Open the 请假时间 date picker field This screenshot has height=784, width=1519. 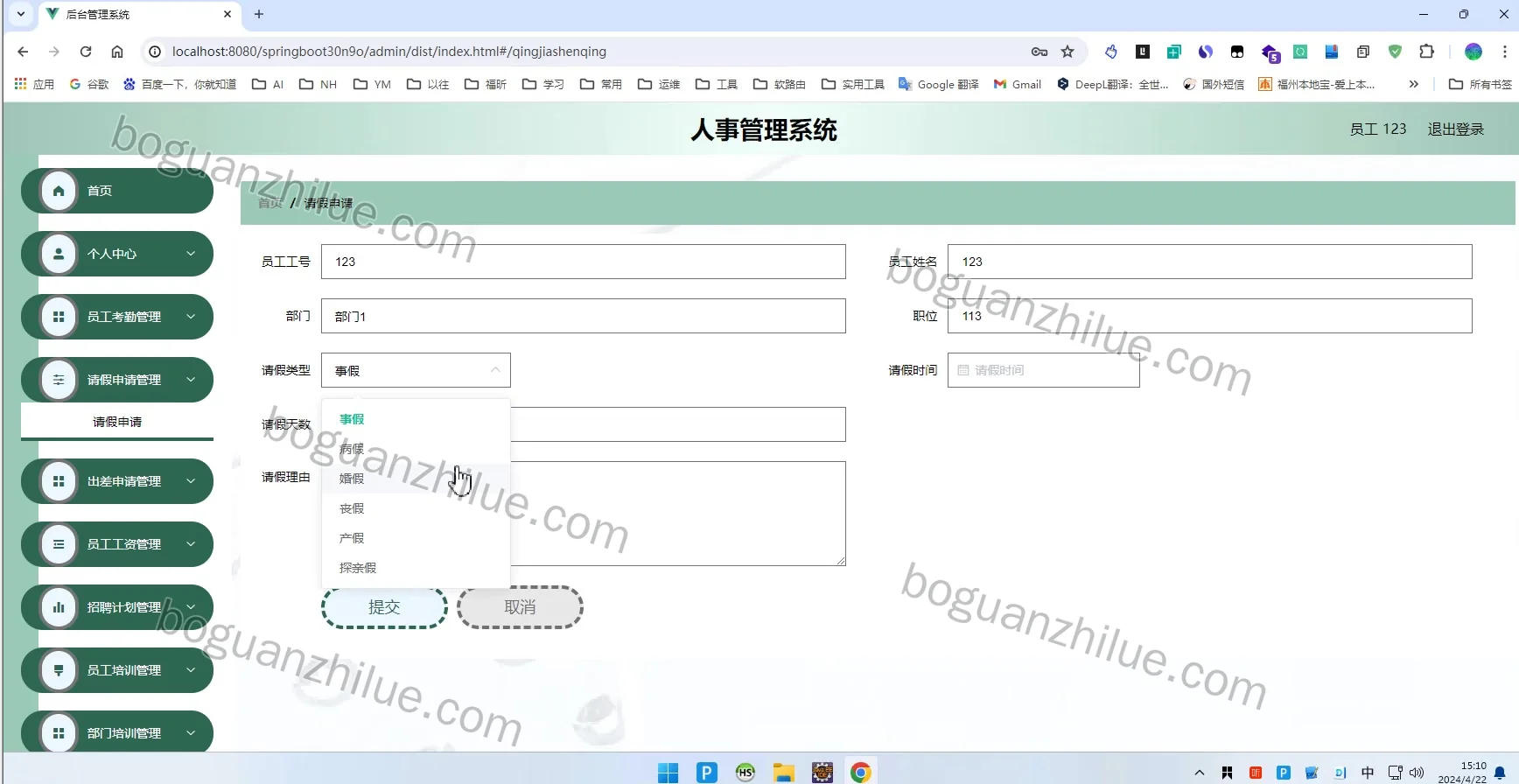[x=1043, y=370]
